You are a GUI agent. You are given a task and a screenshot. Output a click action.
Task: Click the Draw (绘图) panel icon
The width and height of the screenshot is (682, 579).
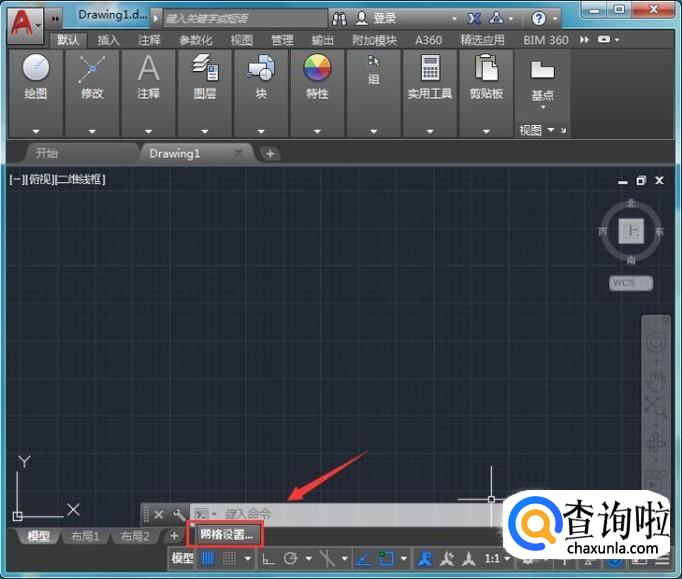coord(36,67)
